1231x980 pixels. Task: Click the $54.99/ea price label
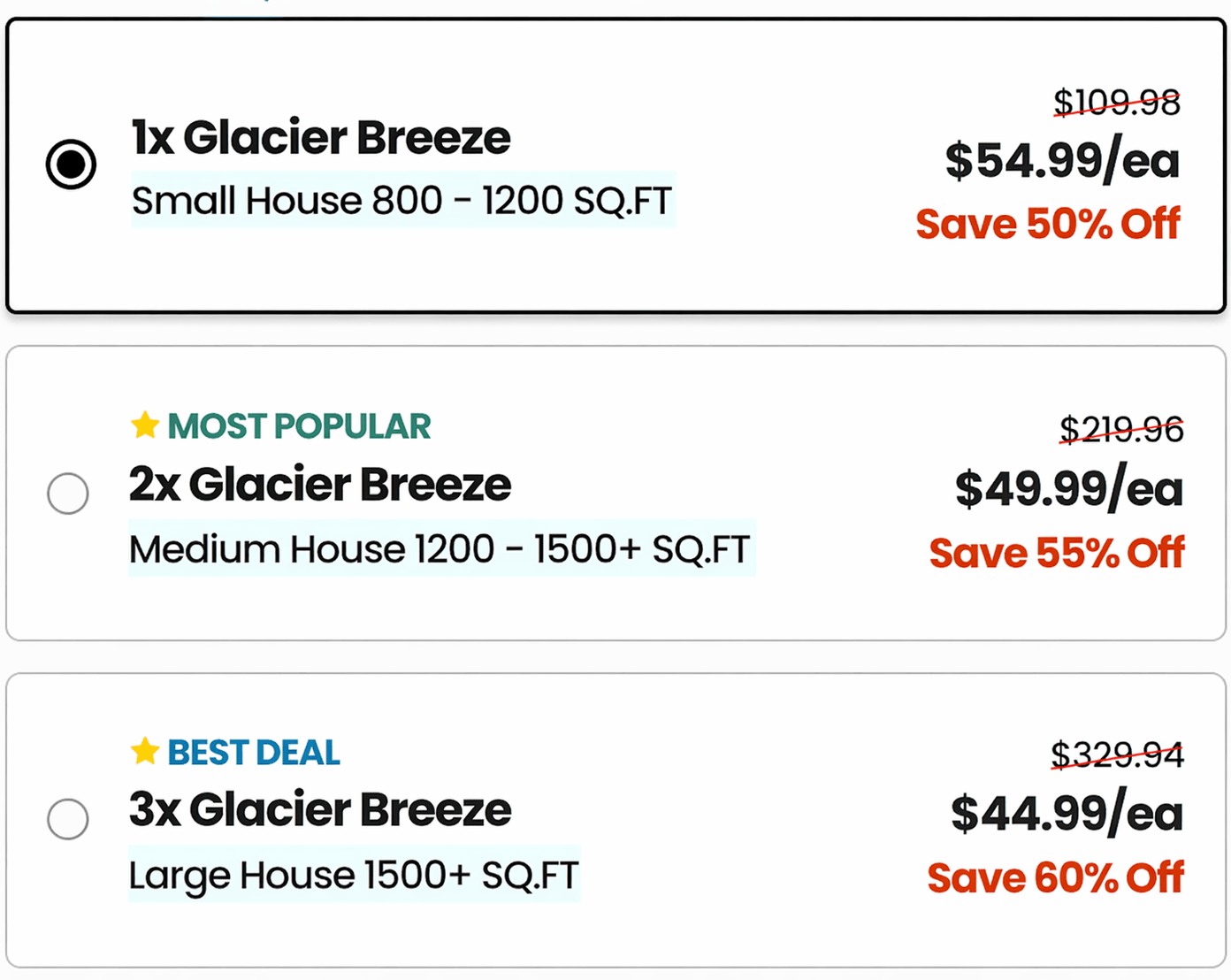(1062, 162)
